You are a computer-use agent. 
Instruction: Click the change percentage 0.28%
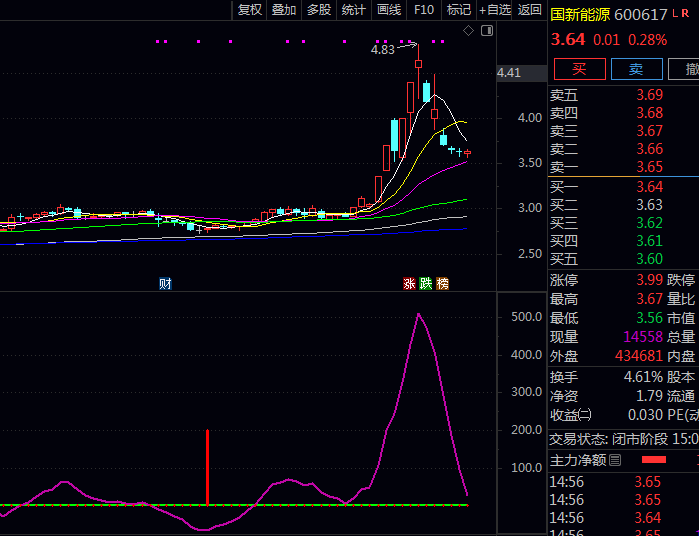tap(647, 40)
